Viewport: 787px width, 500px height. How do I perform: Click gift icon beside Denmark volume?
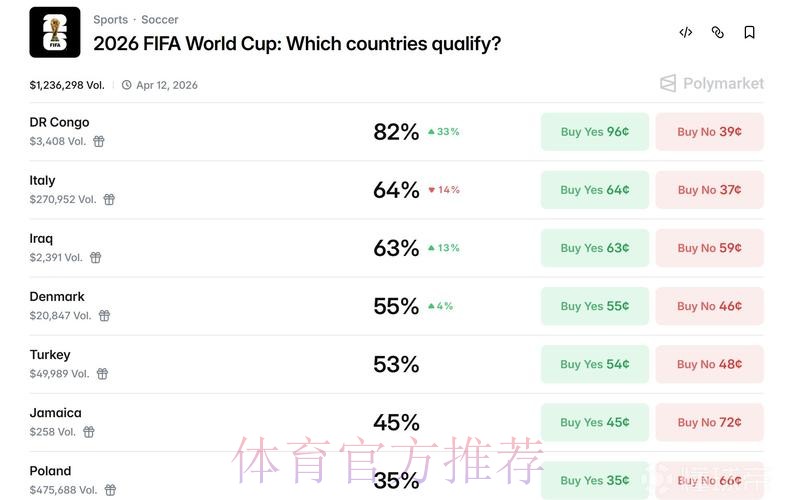click(104, 316)
